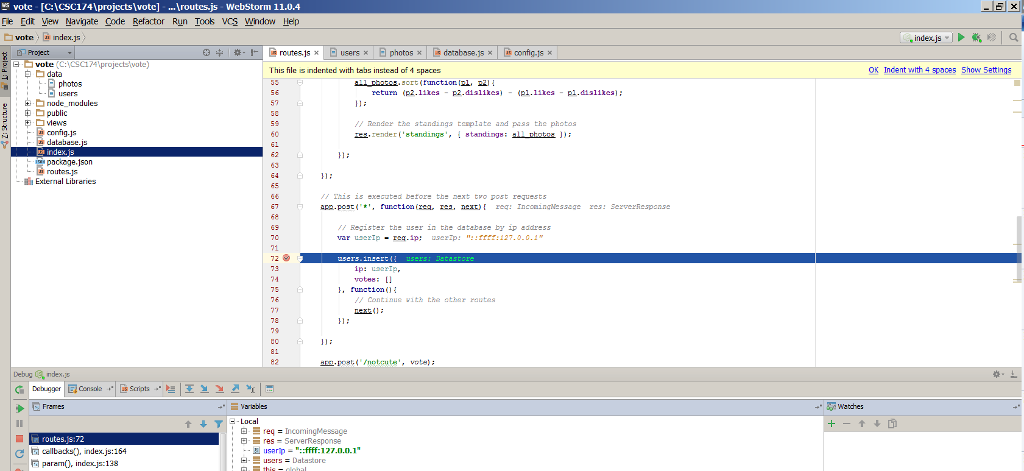Screen dimensions: 1024x471
Task: Start debugging with the Debug bug icon
Action: coord(976,37)
